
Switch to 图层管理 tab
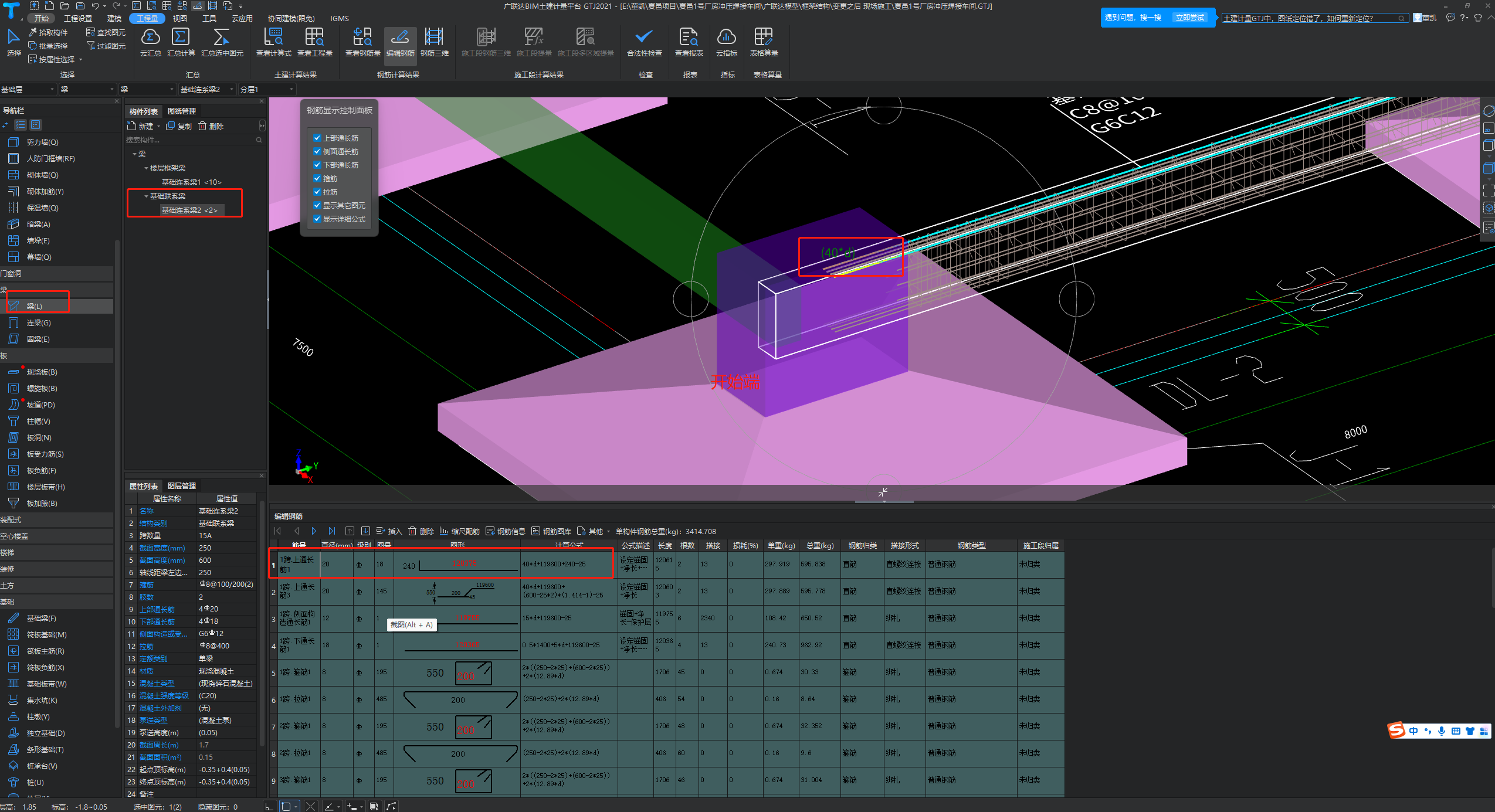coord(182,485)
